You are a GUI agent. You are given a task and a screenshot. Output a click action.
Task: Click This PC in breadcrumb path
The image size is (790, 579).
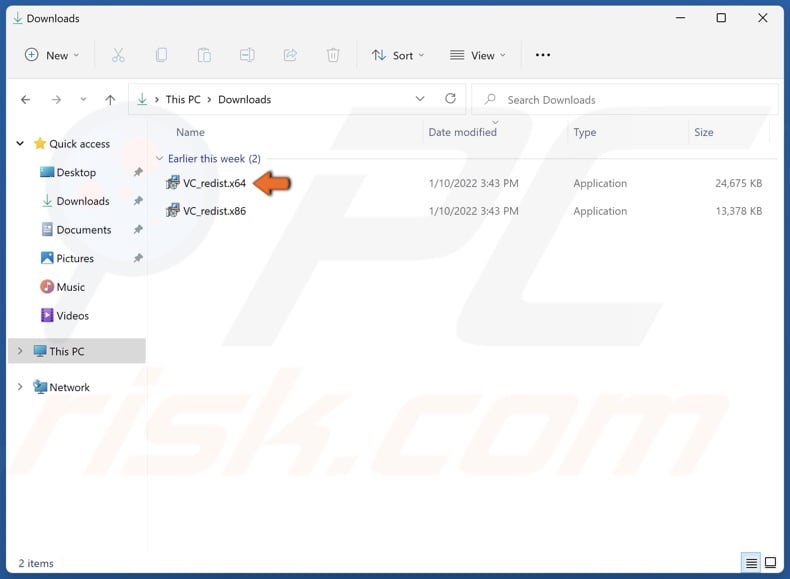coord(183,99)
